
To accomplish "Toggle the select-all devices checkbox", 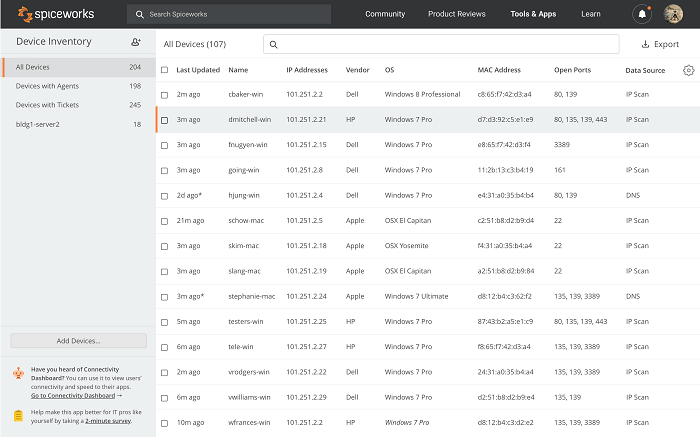I will (164, 70).
